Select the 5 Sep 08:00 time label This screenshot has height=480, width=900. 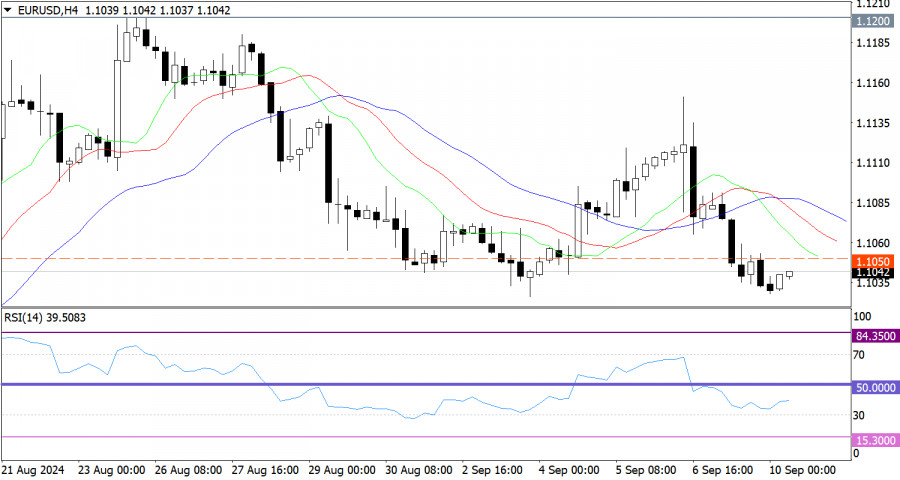(x=646, y=470)
